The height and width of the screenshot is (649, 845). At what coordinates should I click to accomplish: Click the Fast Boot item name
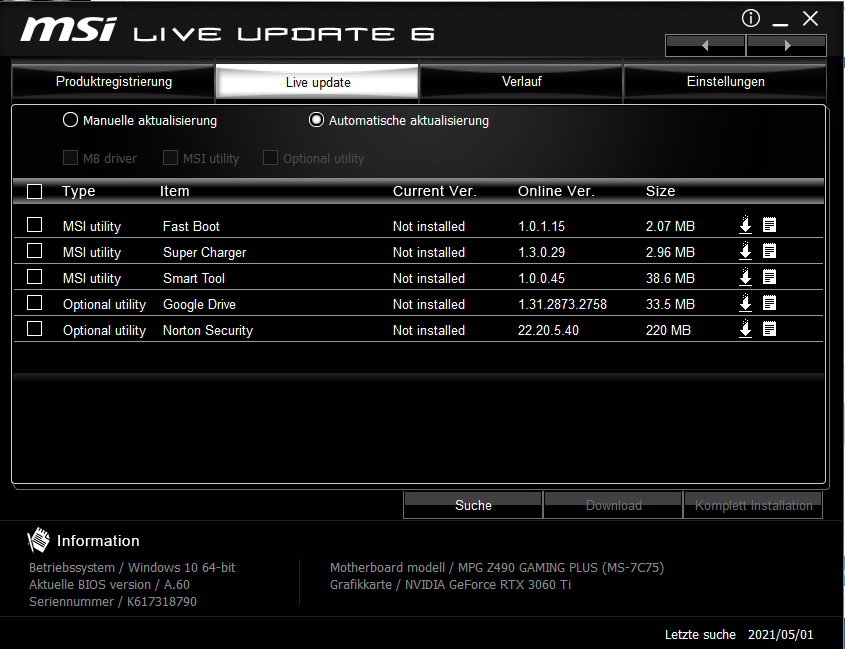[x=191, y=226]
